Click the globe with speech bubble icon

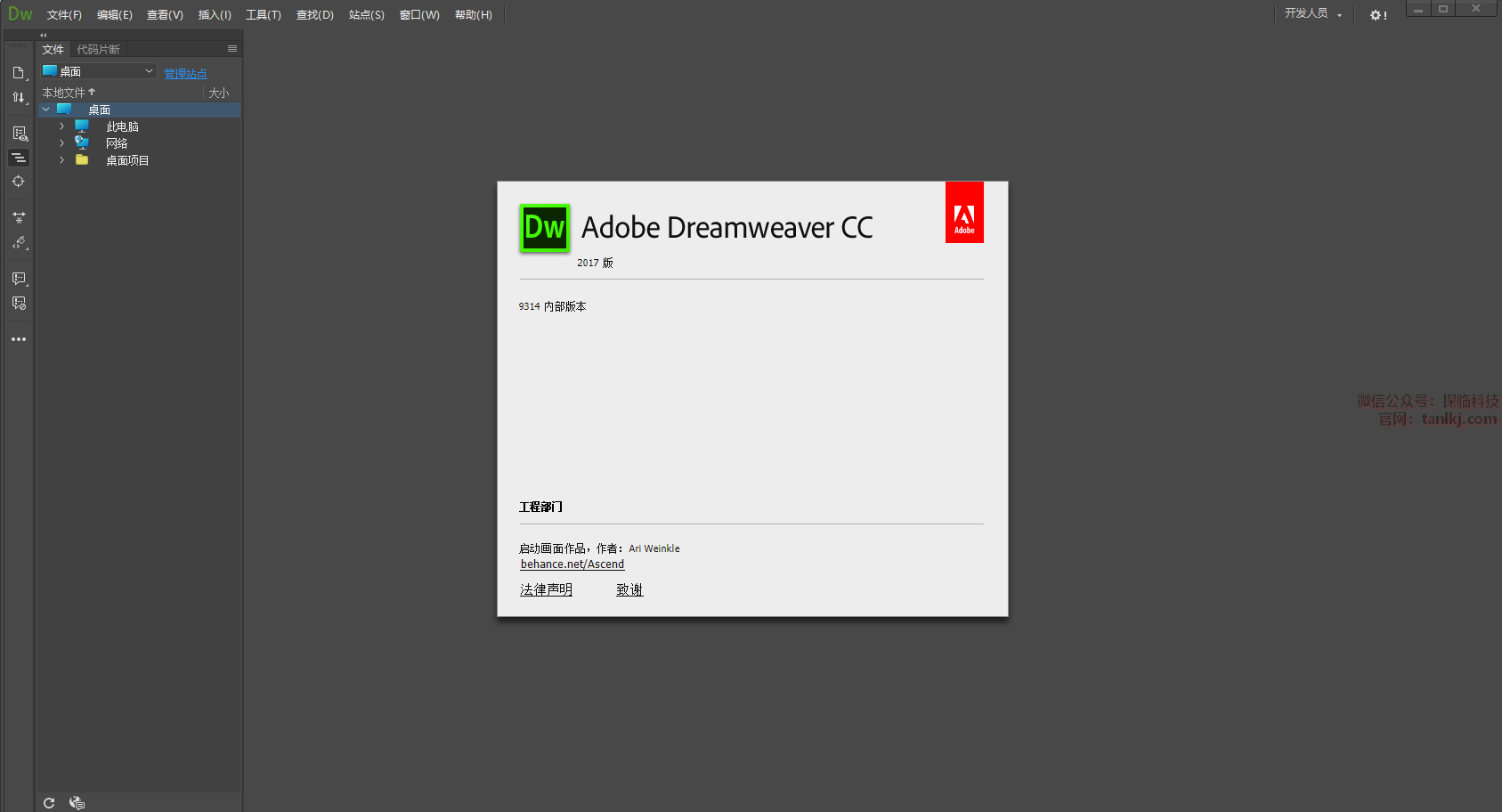coord(77,803)
